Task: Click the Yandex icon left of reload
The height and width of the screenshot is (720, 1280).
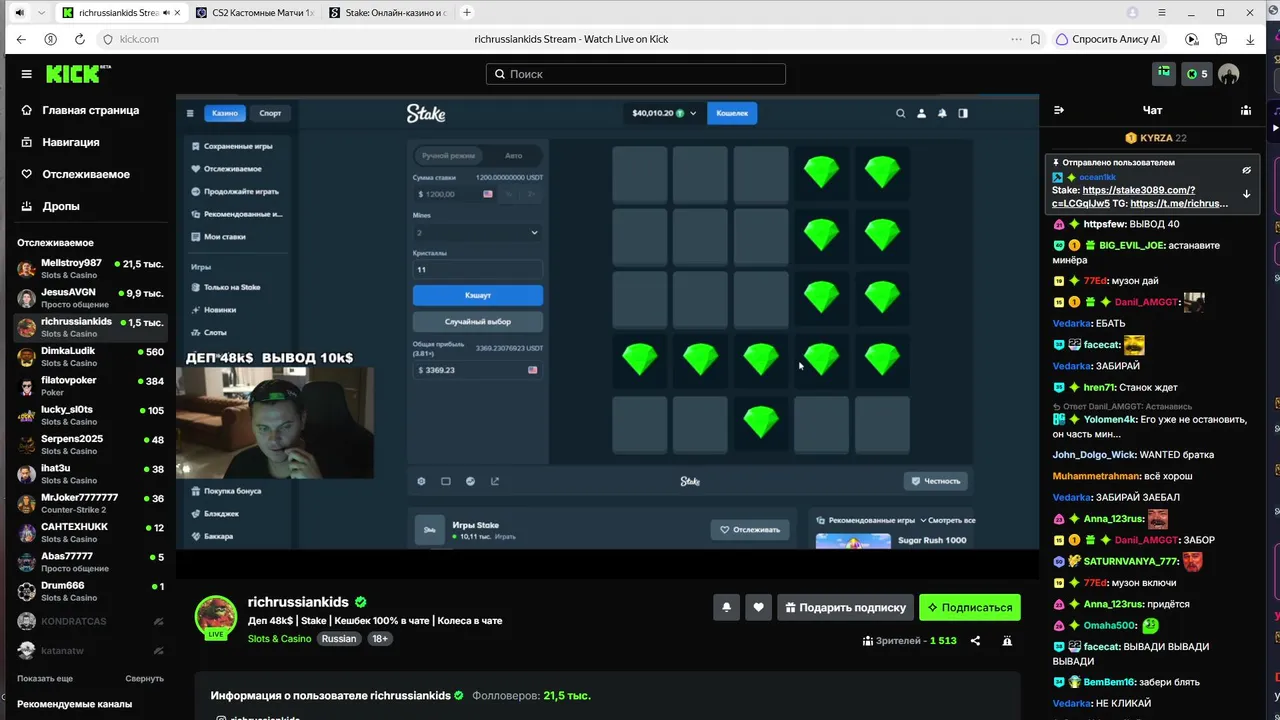Action: click(x=50, y=39)
